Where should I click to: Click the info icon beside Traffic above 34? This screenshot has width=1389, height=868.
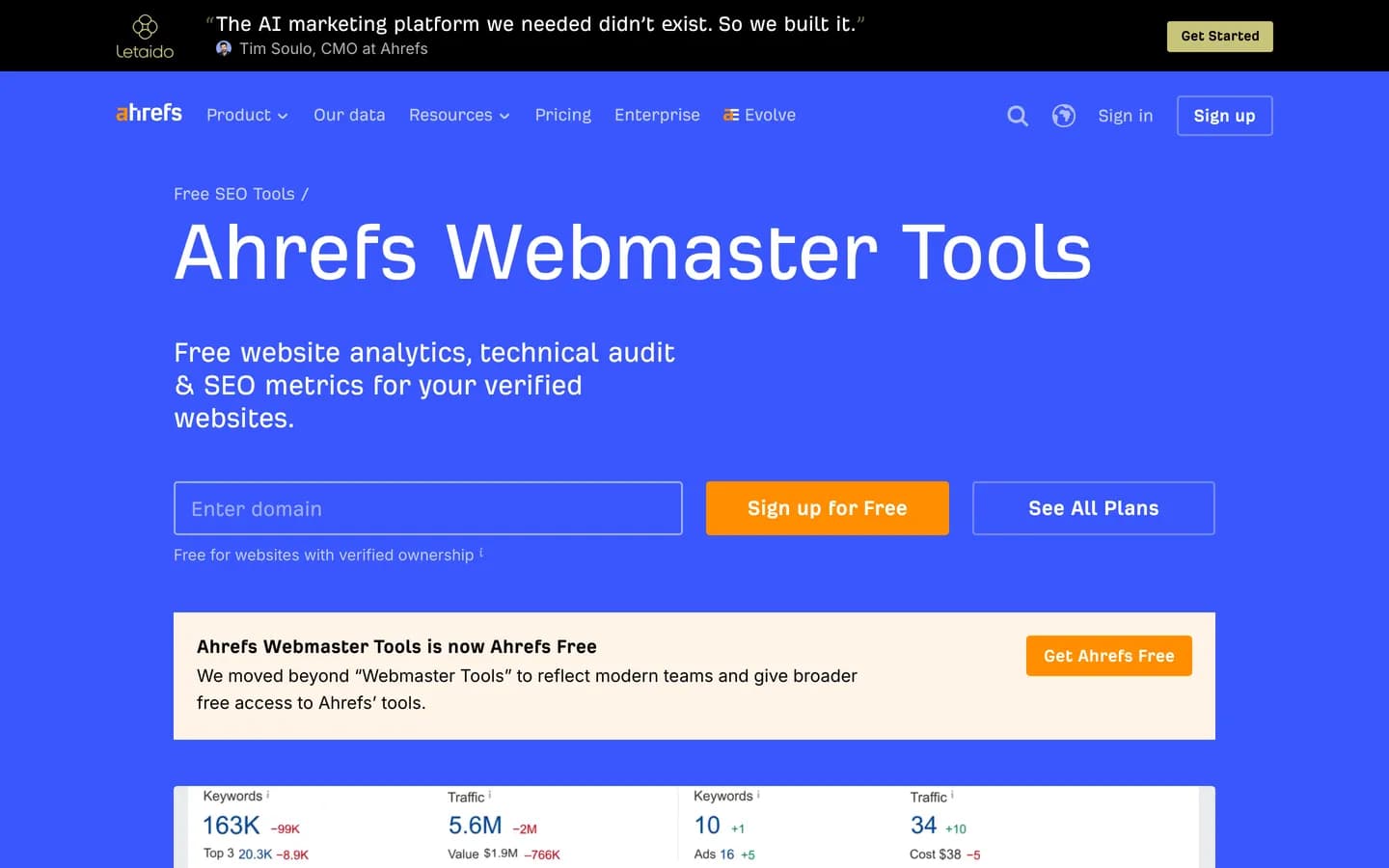point(952,795)
